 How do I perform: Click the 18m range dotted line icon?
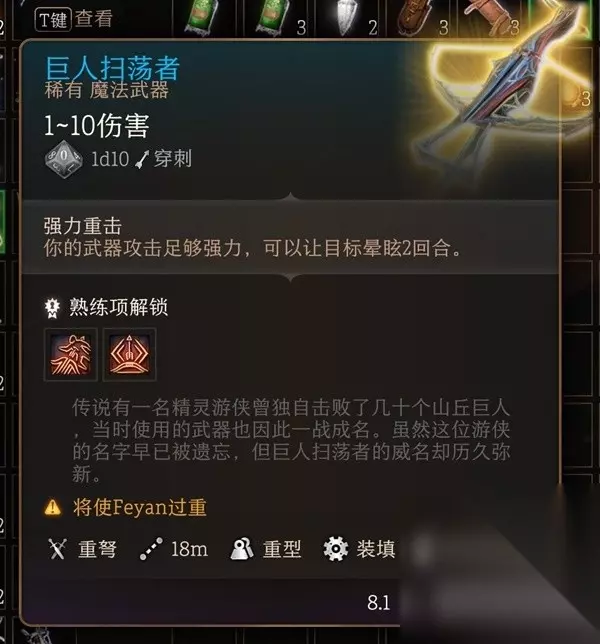[x=151, y=549]
